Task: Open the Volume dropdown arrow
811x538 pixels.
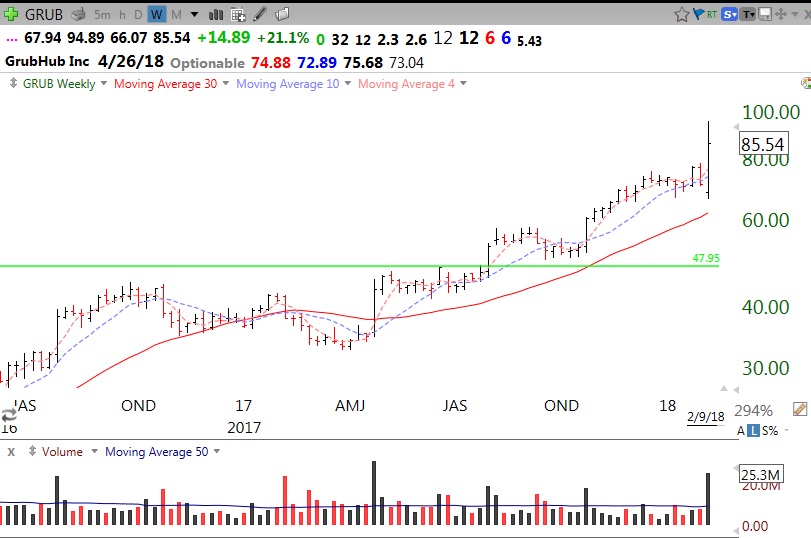Action: (94, 451)
